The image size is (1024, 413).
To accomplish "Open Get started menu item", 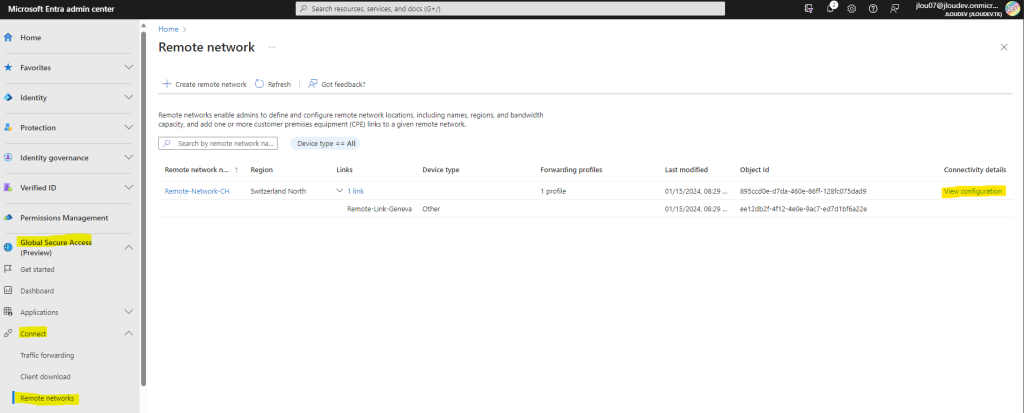I will (x=37, y=269).
